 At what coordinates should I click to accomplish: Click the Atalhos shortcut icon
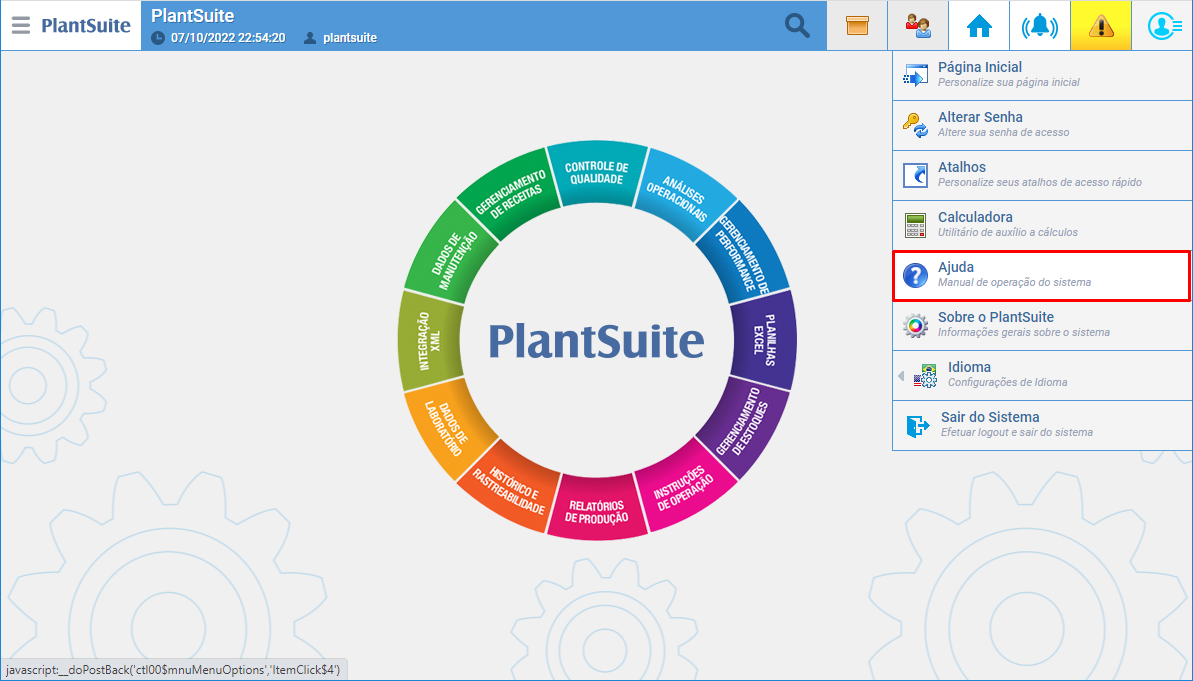tap(915, 175)
